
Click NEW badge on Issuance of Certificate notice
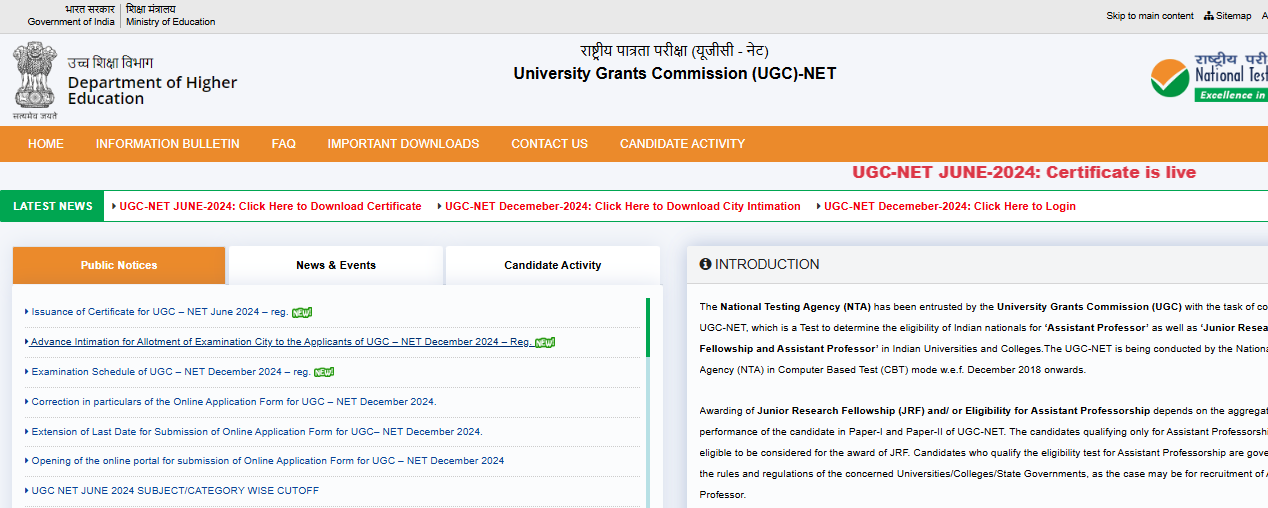pyautogui.click(x=302, y=312)
